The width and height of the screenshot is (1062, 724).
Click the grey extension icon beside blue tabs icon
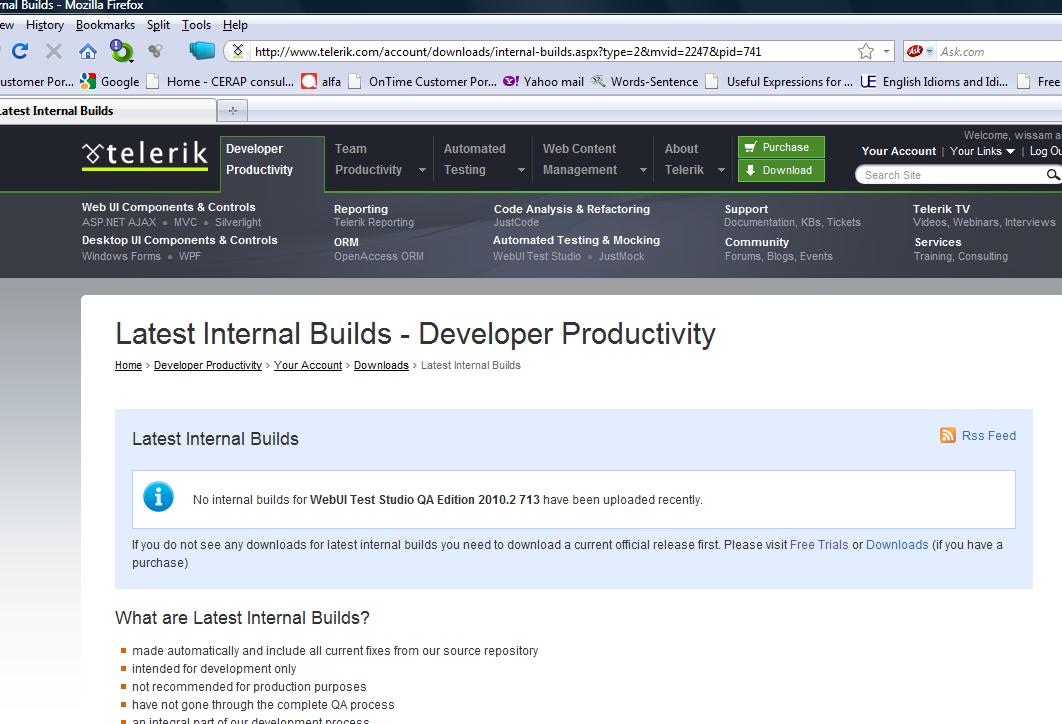tap(156, 51)
